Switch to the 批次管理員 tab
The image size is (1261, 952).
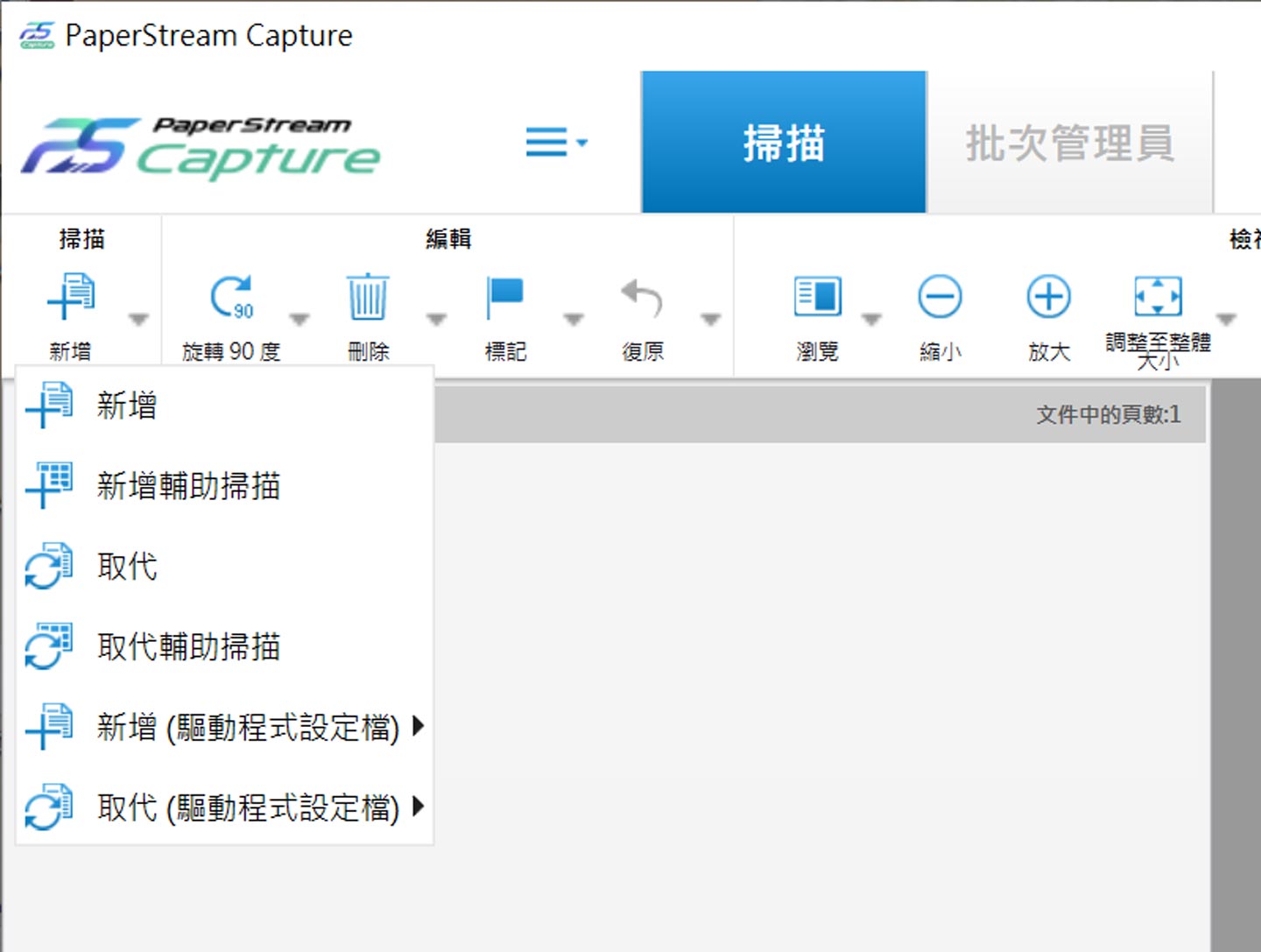click(1069, 142)
